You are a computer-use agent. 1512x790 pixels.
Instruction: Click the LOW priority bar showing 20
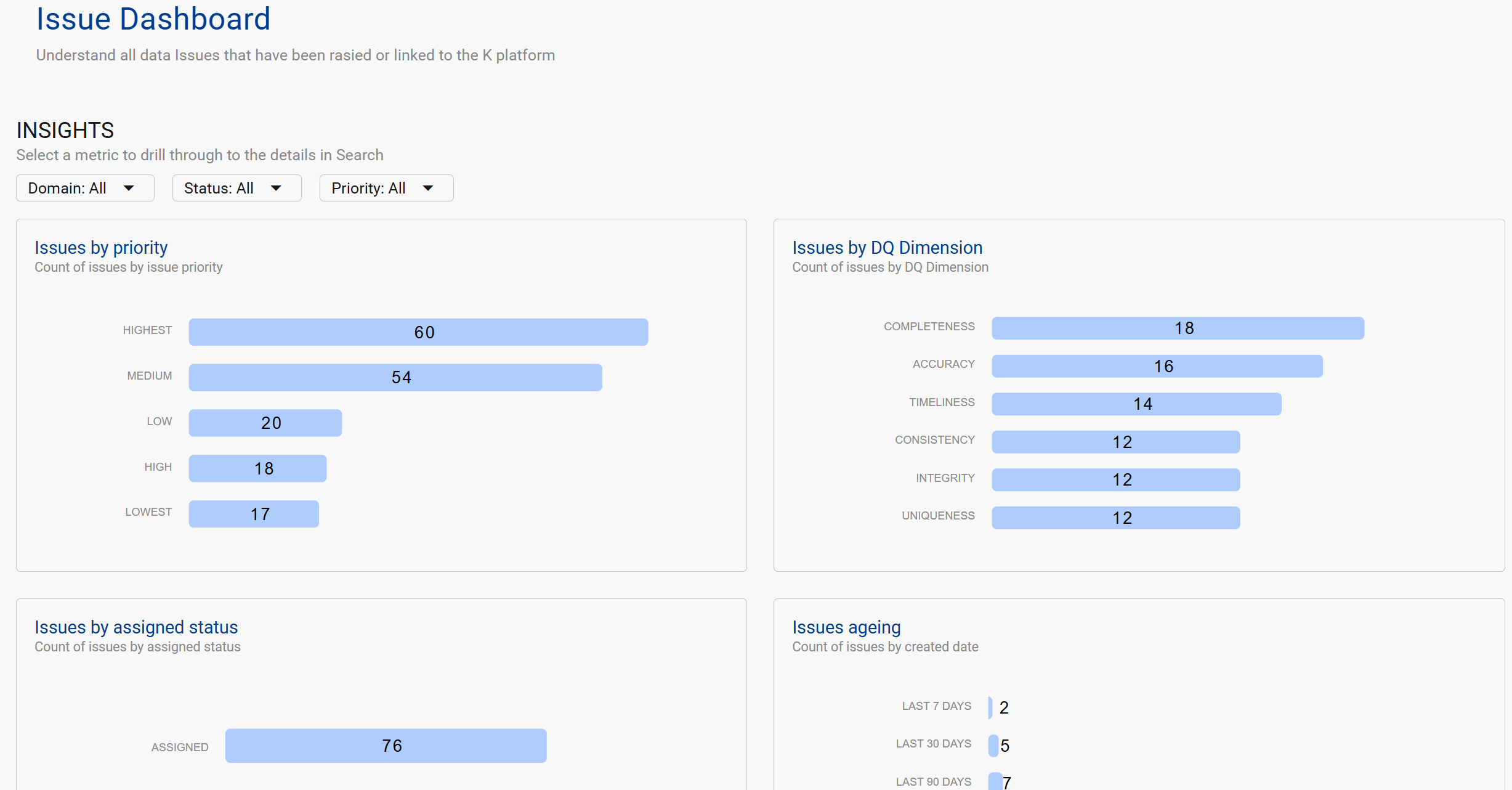(x=265, y=423)
